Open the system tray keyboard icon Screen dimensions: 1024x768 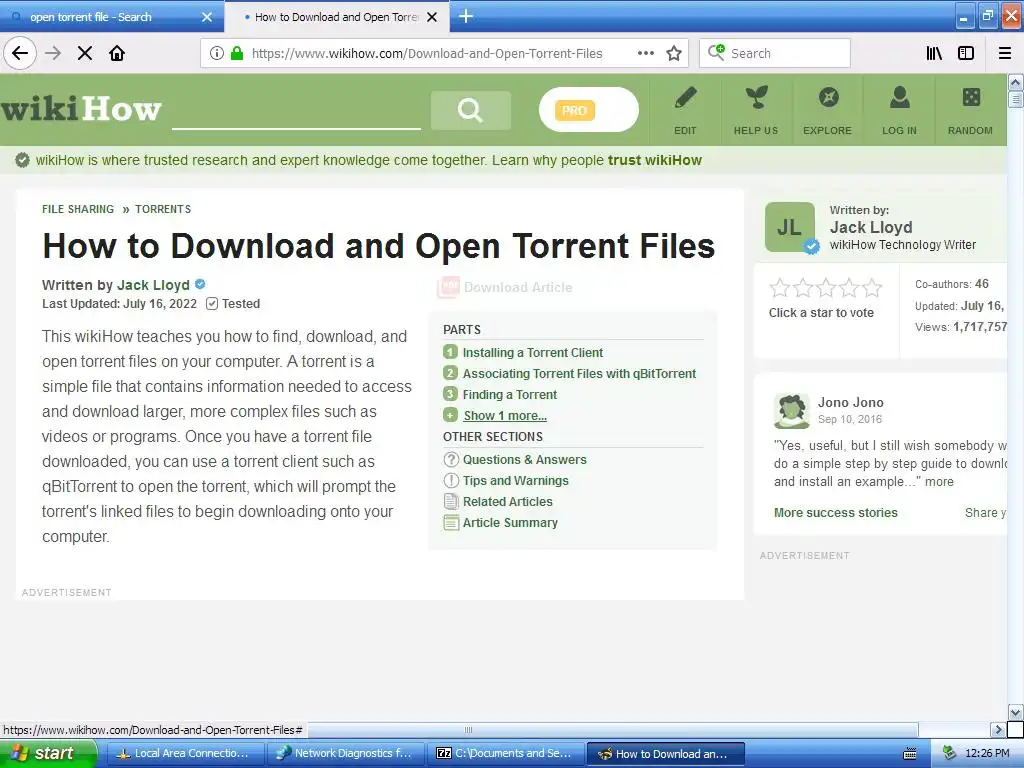910,754
